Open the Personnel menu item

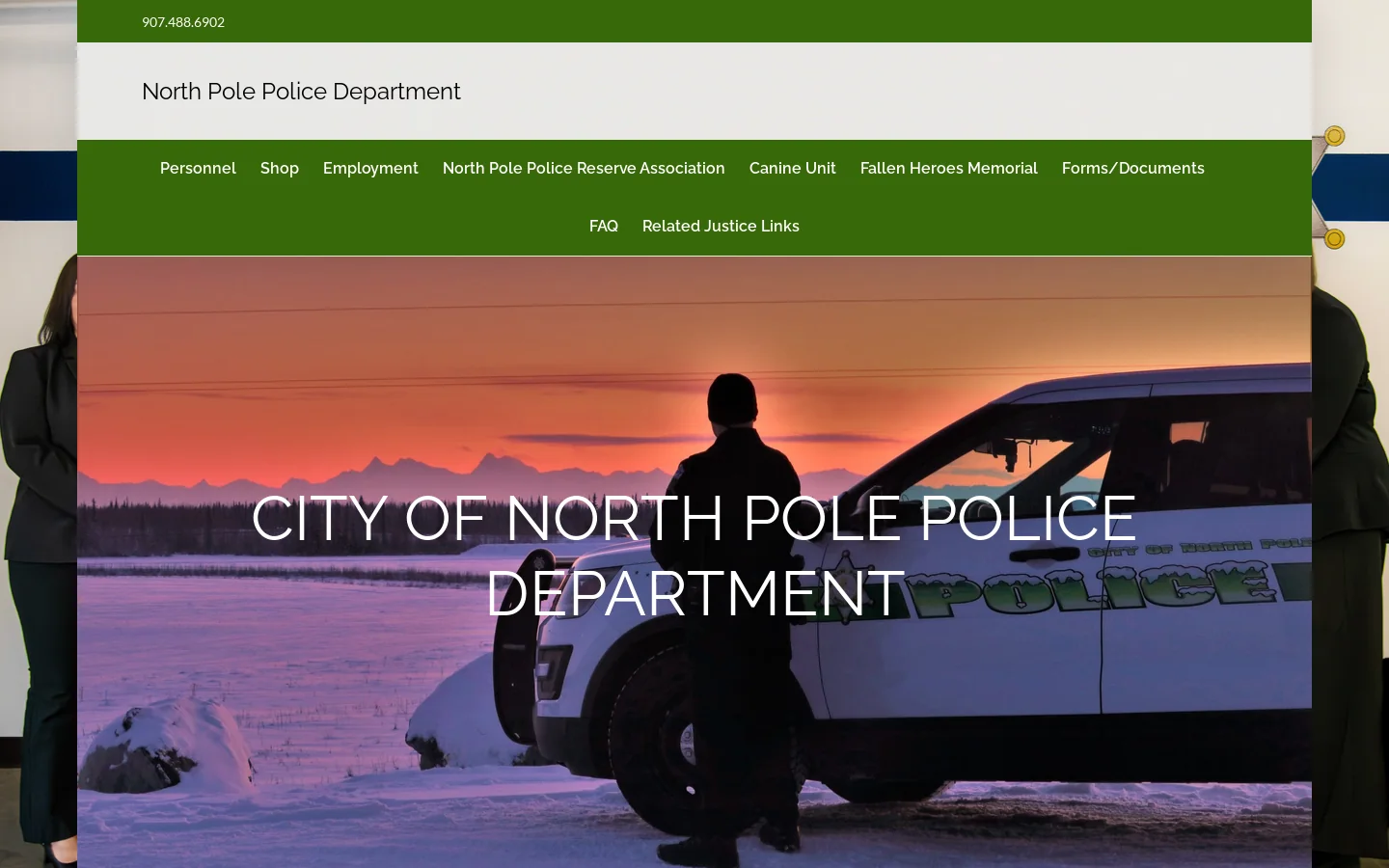[198, 168]
